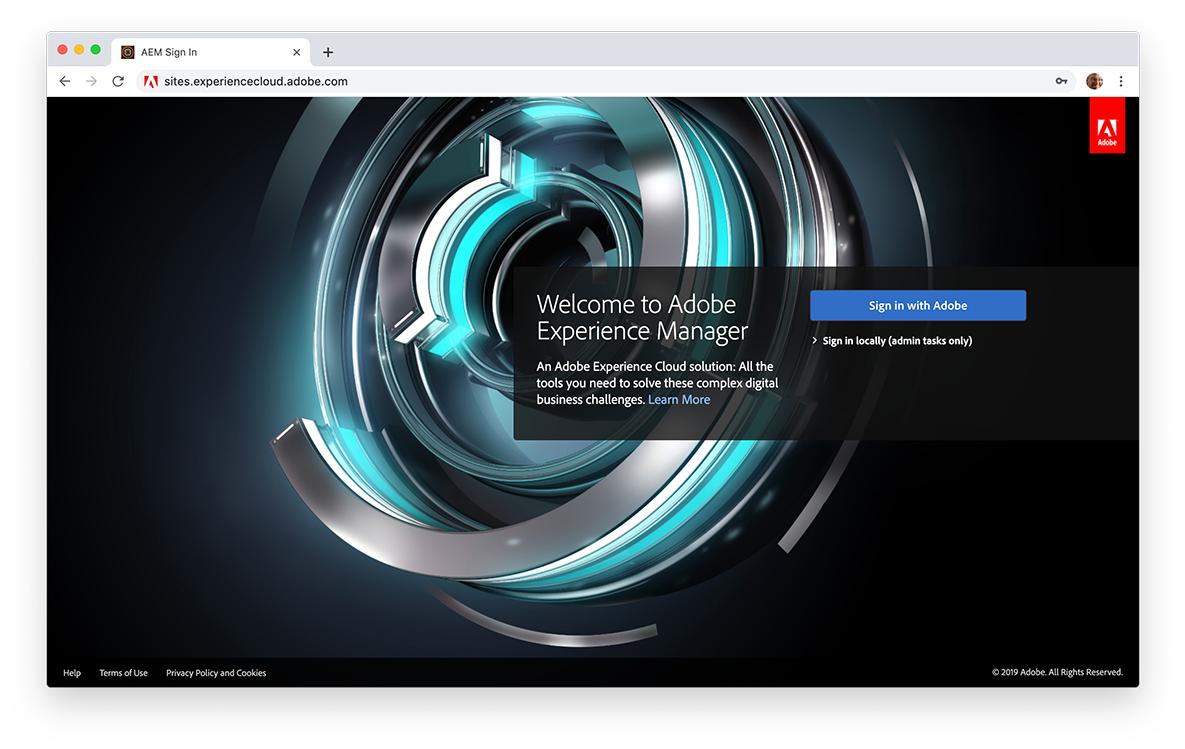1185x749 pixels.
Task: Click the red macOS close window button
Action: pos(62,50)
